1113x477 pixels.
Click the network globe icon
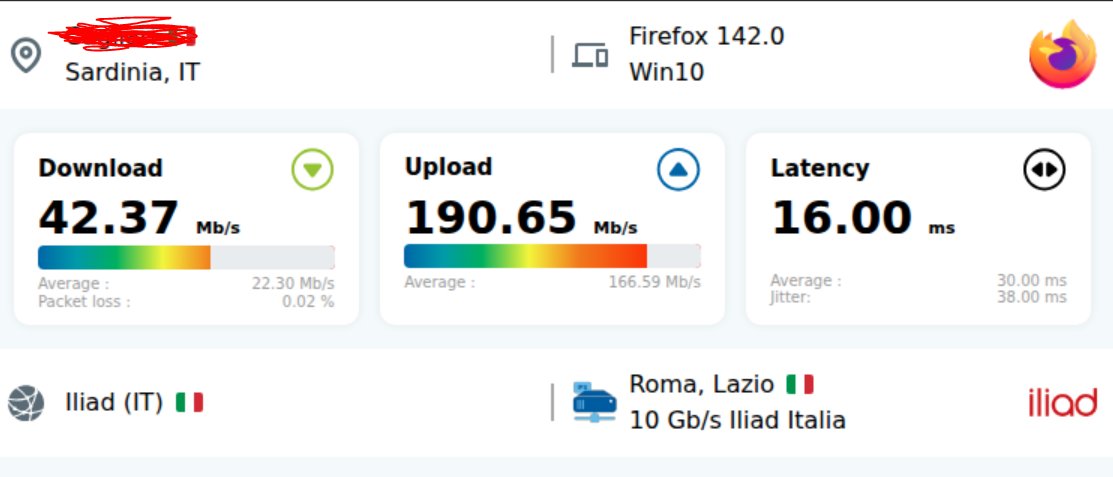[x=26, y=403]
